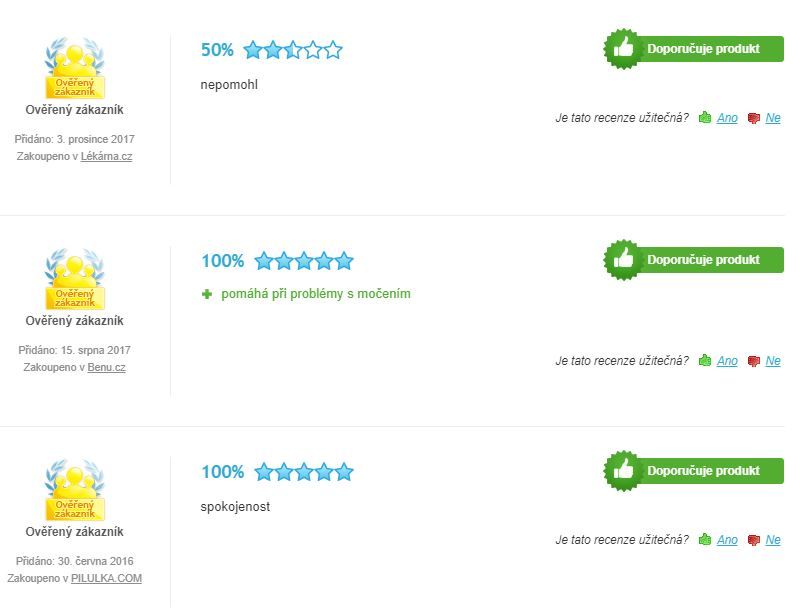Open the Benu.cz shop link

(x=106, y=367)
